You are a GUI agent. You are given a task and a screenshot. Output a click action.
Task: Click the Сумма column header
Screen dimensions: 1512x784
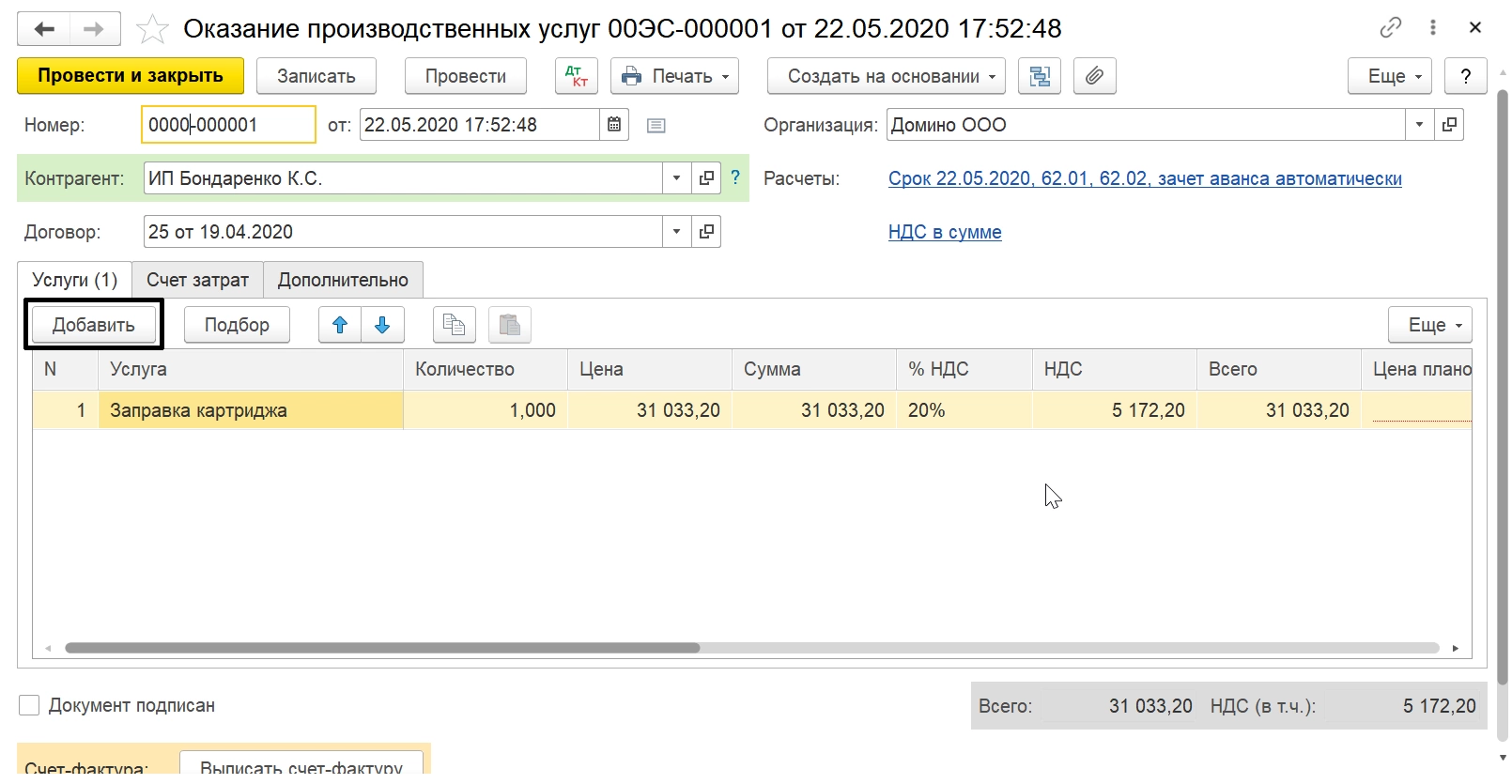[x=814, y=369]
